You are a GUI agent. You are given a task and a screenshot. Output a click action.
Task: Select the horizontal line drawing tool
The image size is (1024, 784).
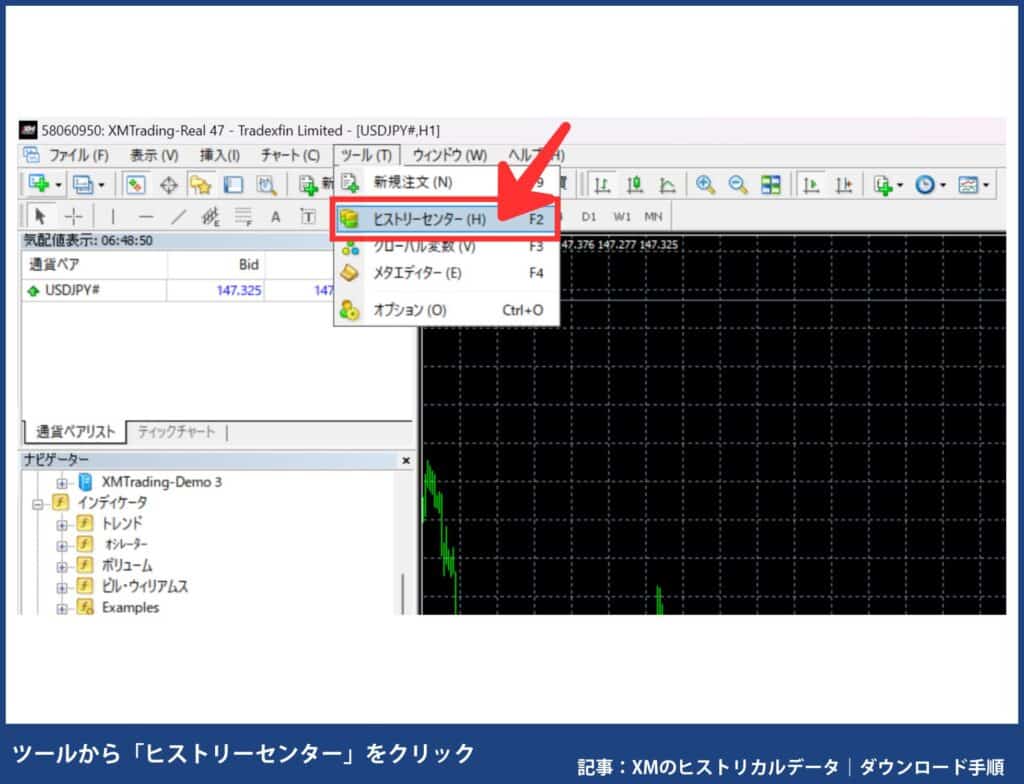145,216
